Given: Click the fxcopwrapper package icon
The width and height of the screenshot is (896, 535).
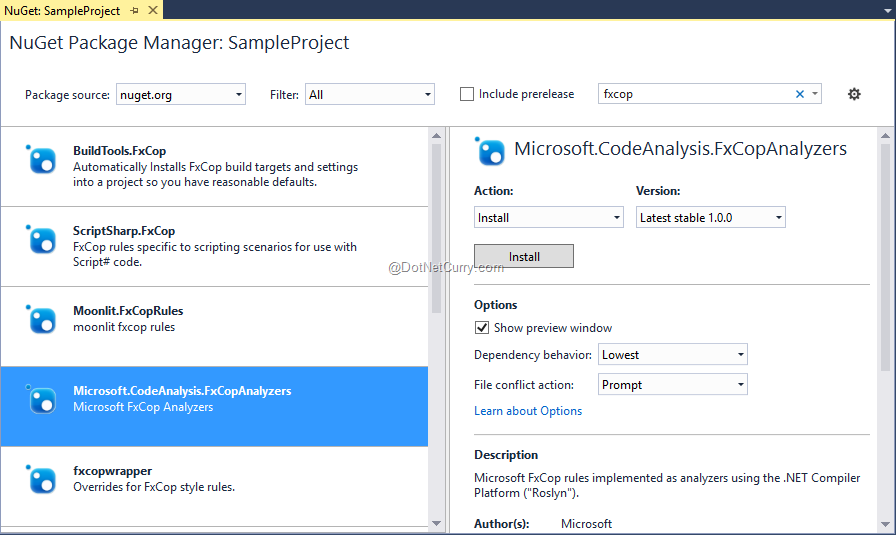Looking at the screenshot, I should click(42, 480).
